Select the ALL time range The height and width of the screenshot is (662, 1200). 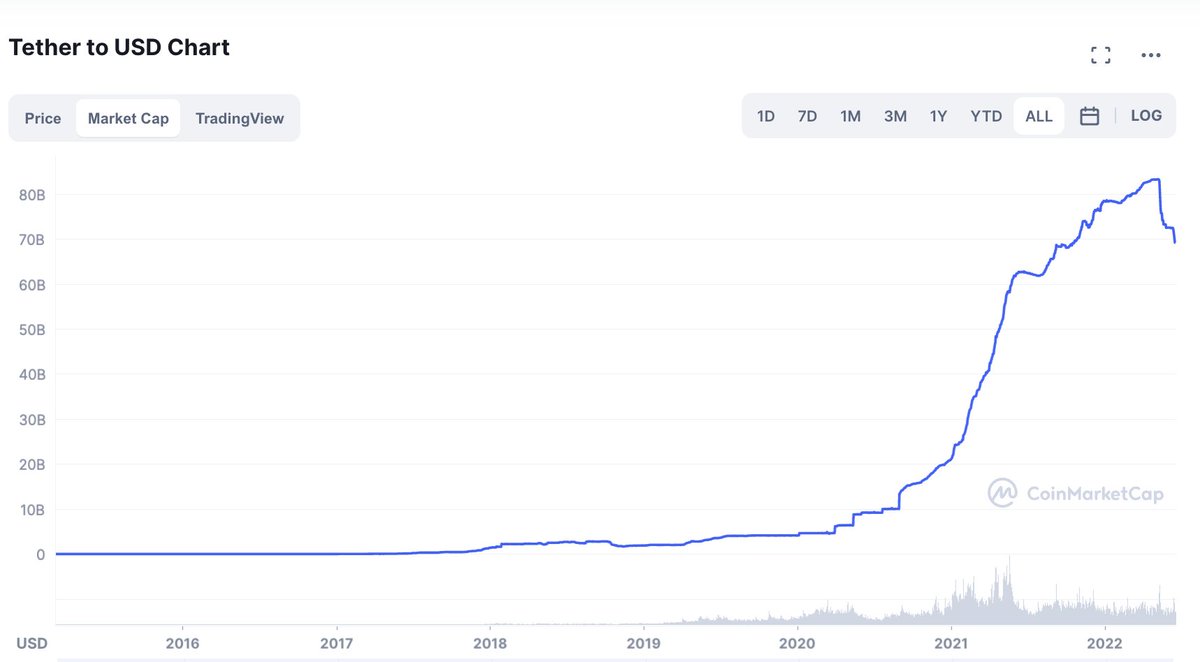[x=1039, y=116]
